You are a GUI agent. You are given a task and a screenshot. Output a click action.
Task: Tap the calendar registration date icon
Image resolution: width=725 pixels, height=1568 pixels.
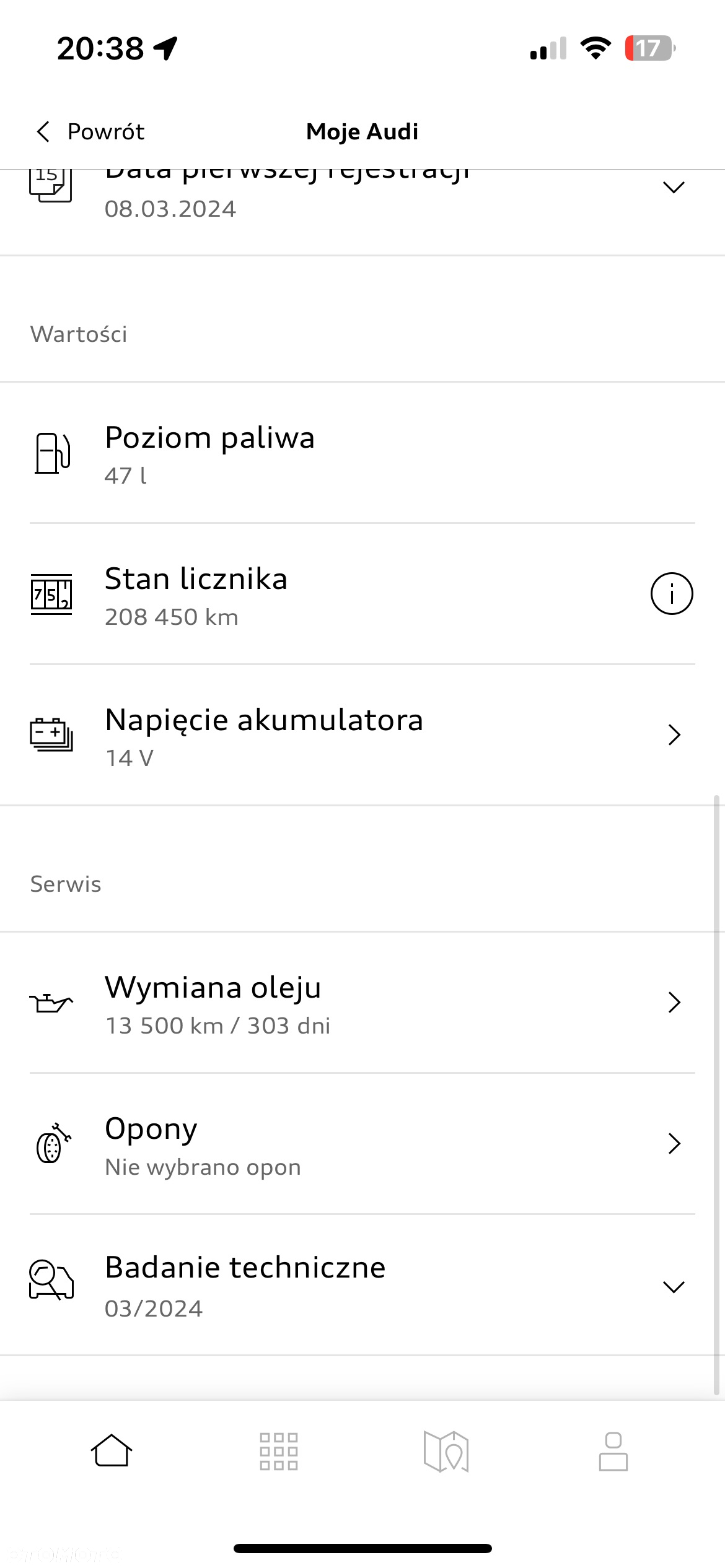coord(50,185)
